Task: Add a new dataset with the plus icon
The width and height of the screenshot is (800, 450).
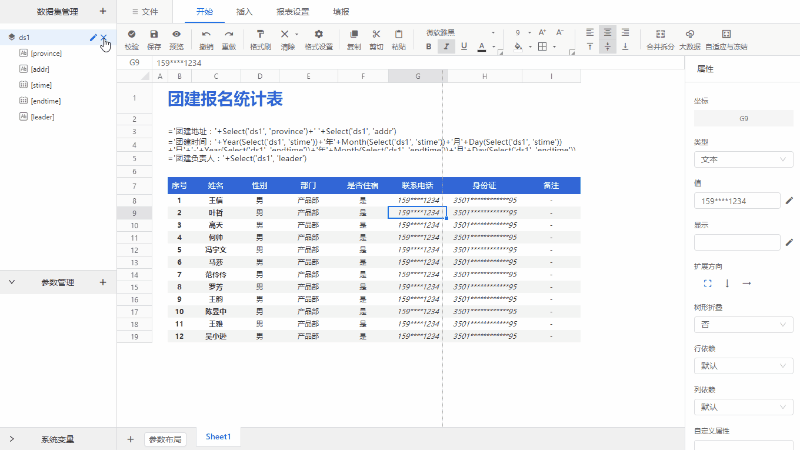Action: (x=103, y=11)
